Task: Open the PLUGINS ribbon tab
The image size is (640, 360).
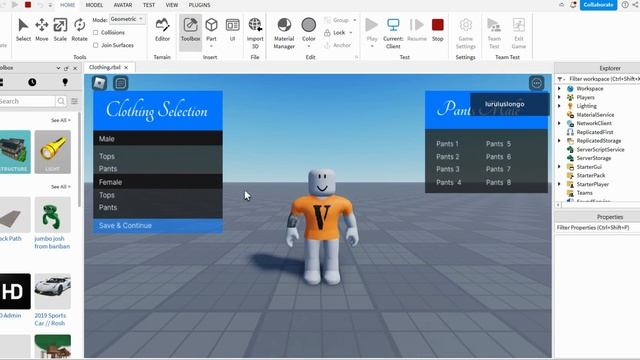Action: 199,5
